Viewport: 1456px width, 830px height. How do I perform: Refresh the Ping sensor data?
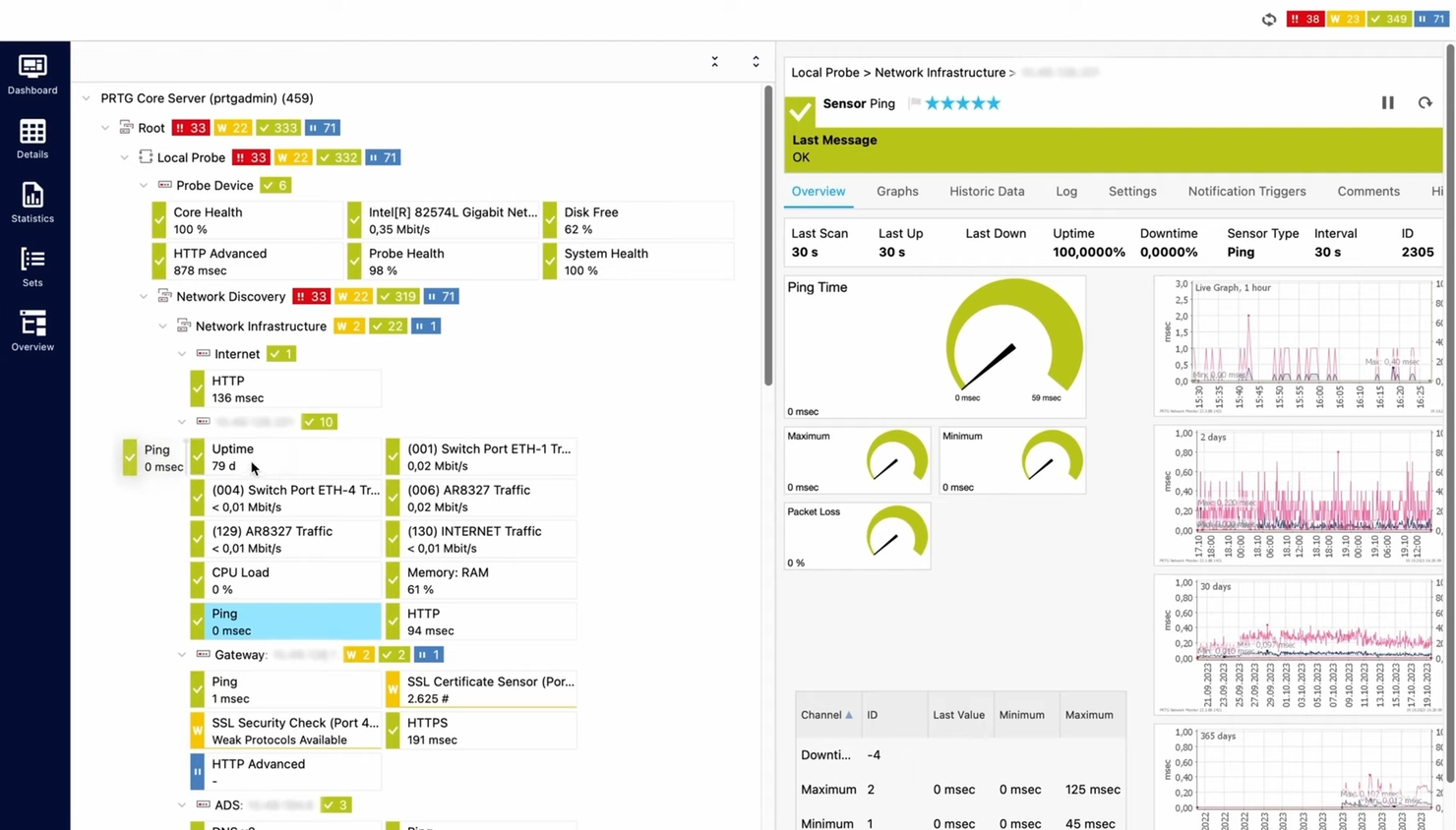click(1425, 102)
